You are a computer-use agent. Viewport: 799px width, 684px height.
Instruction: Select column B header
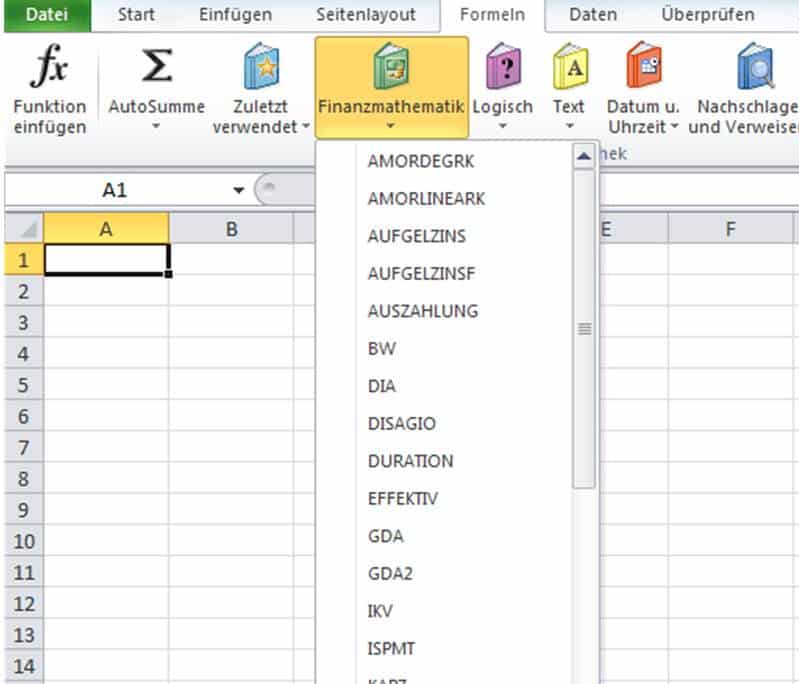[x=231, y=229]
